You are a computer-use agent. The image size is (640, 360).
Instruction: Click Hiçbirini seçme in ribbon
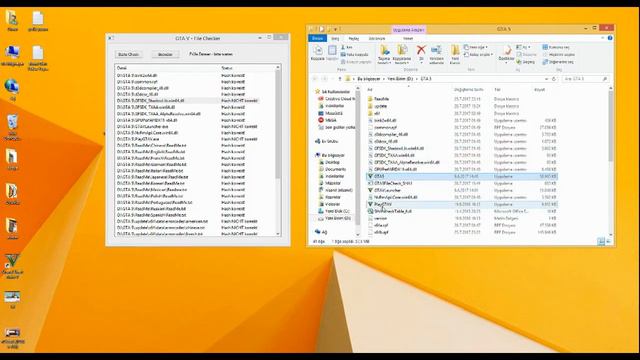[558, 55]
